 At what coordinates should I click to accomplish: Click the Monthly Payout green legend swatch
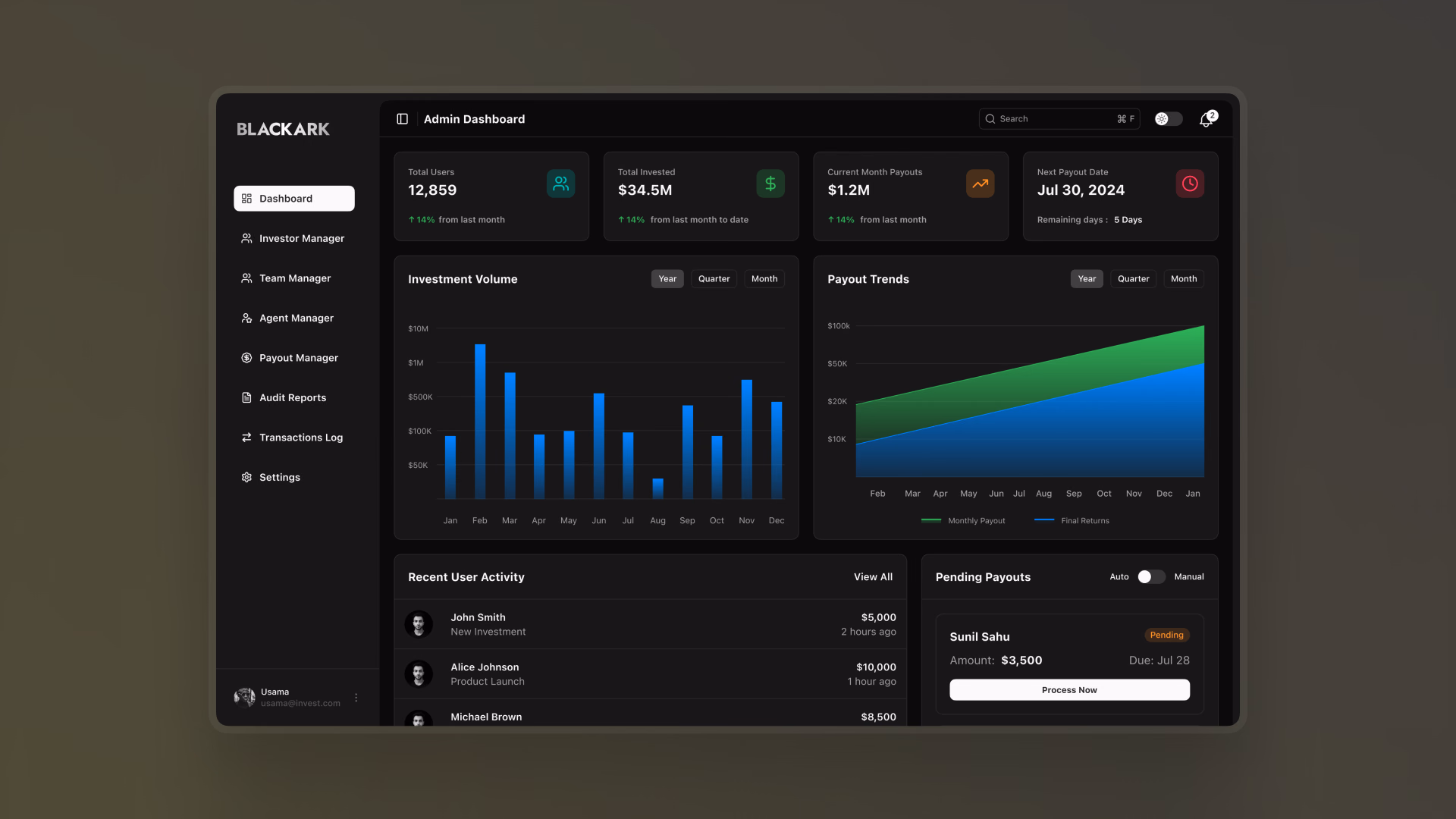pyautogui.click(x=930, y=520)
